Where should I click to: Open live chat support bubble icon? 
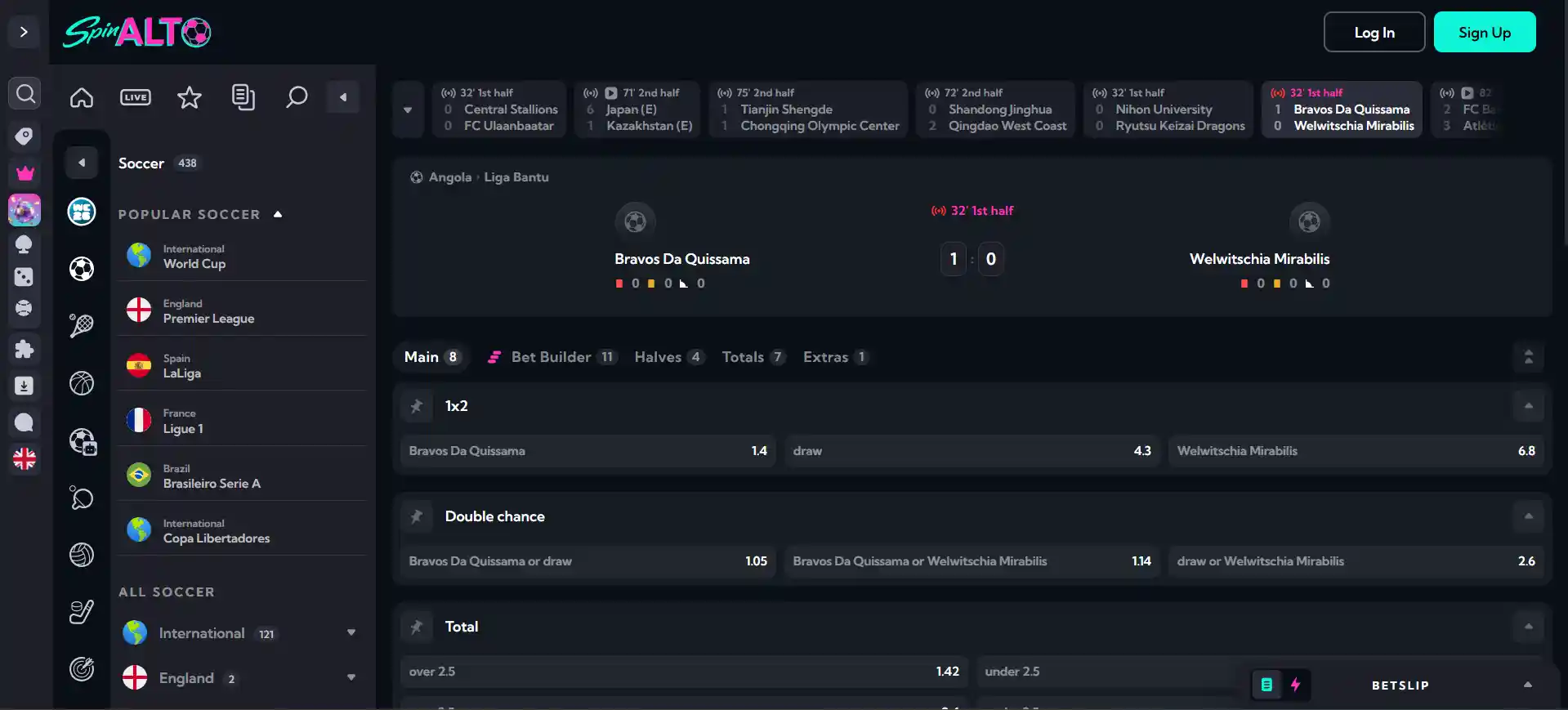click(x=25, y=422)
